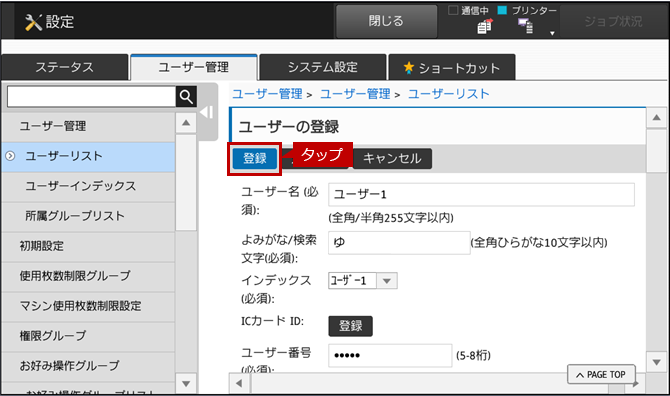Collapse the sidebar with the arrow handle

[x=207, y=112]
